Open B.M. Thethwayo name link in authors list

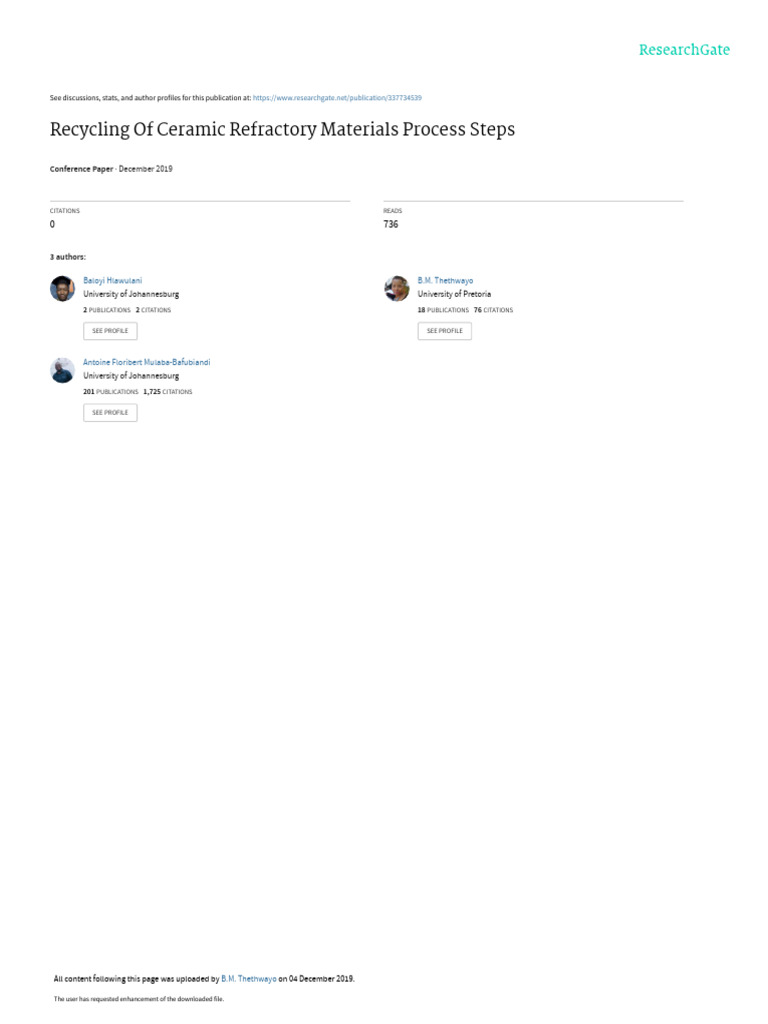click(x=445, y=281)
